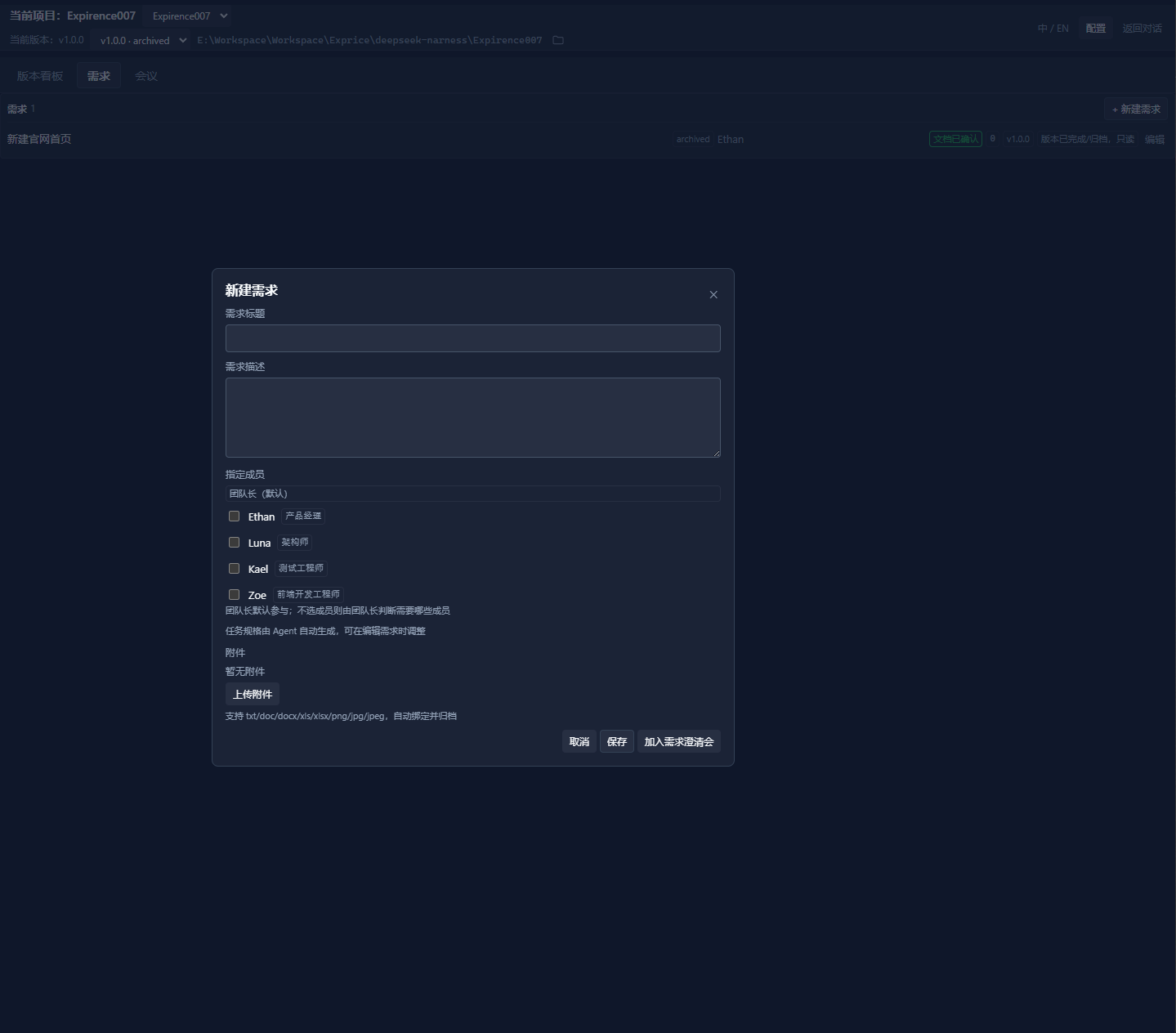Close the 新建需求 dialog with X

pyautogui.click(x=713, y=295)
